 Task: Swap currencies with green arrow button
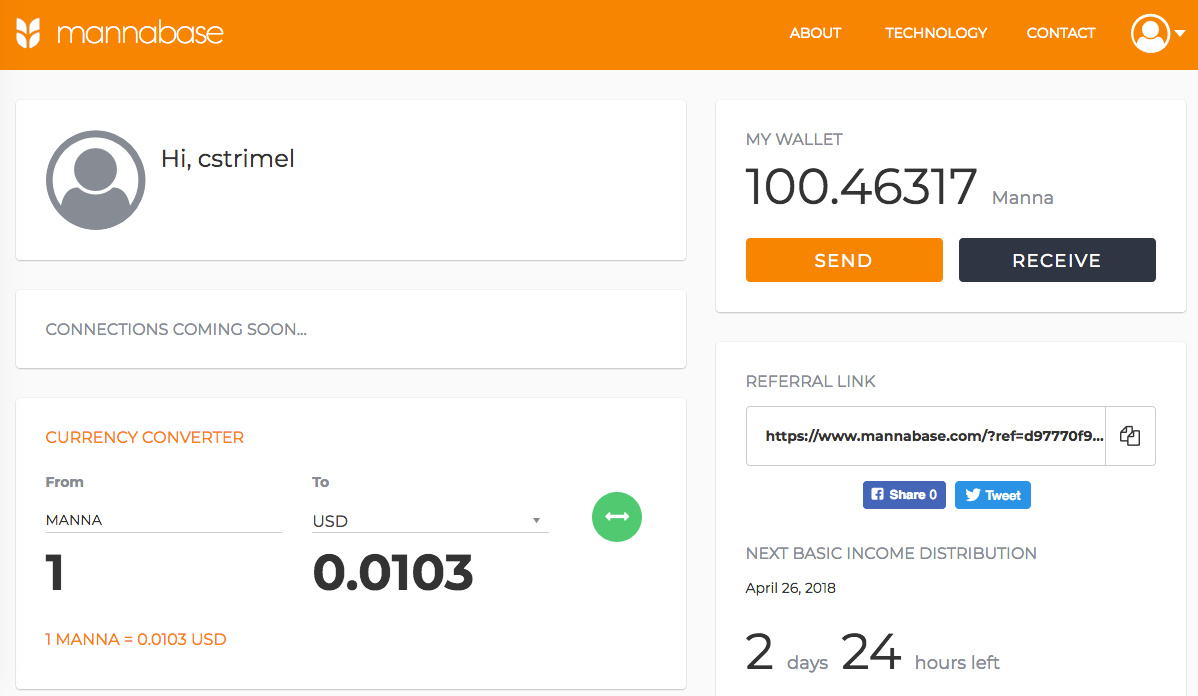click(617, 517)
